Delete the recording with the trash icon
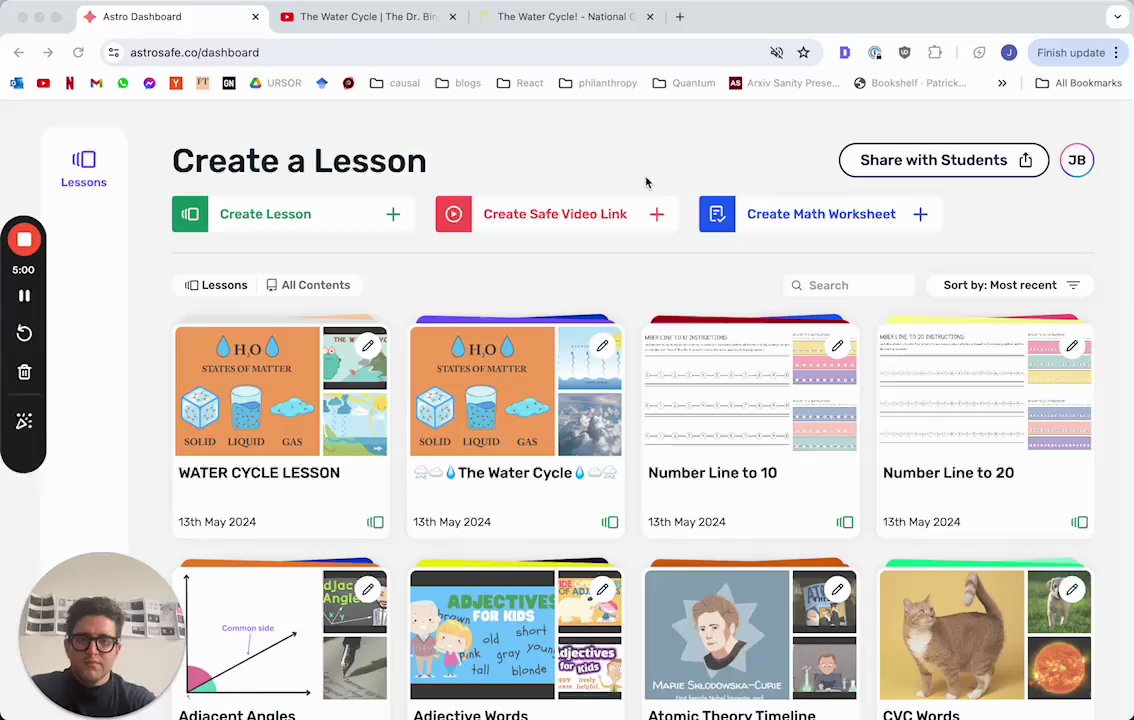Screen dimensions: 1134x720 (x=24, y=372)
